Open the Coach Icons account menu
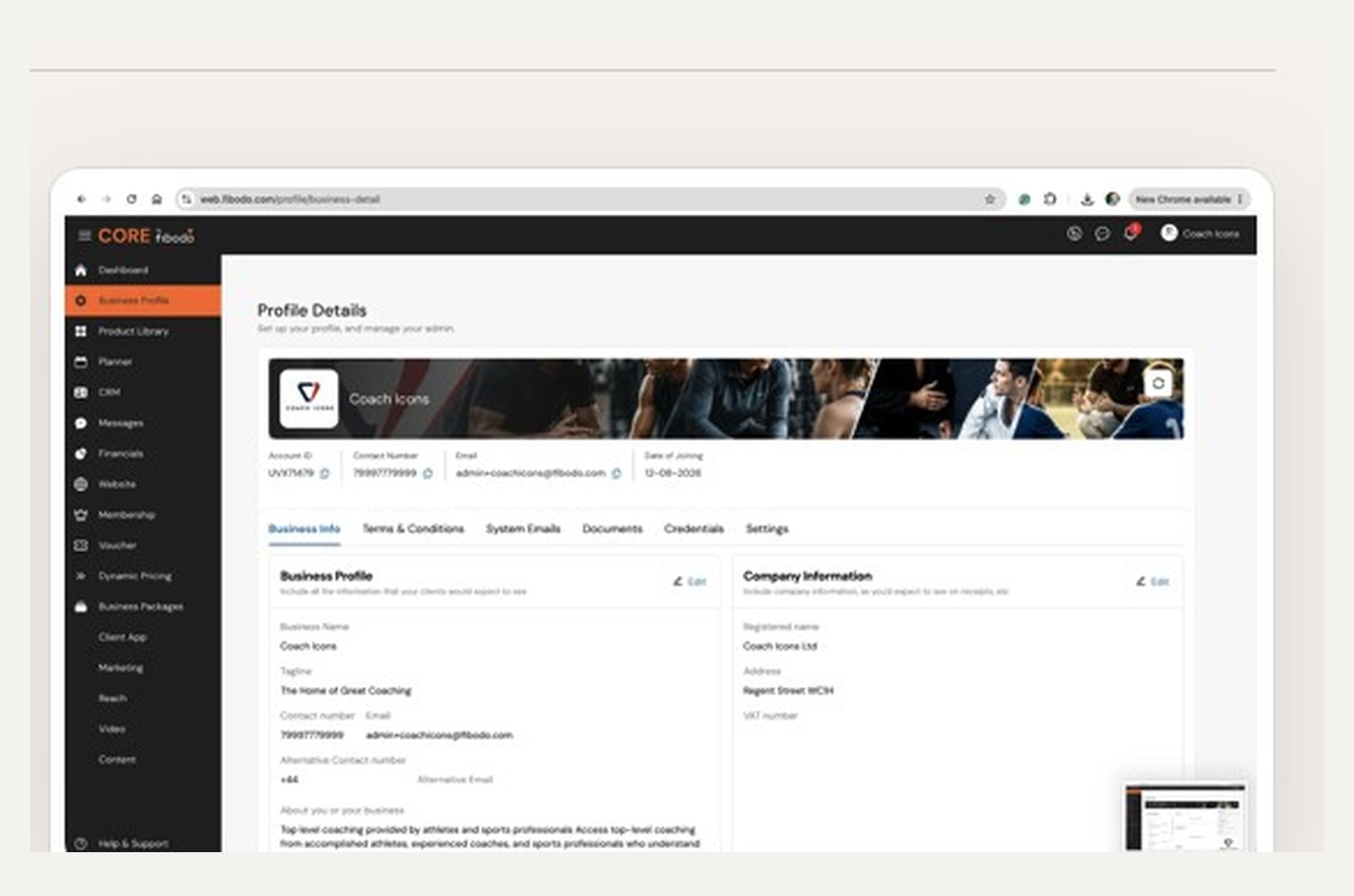 1201,233
